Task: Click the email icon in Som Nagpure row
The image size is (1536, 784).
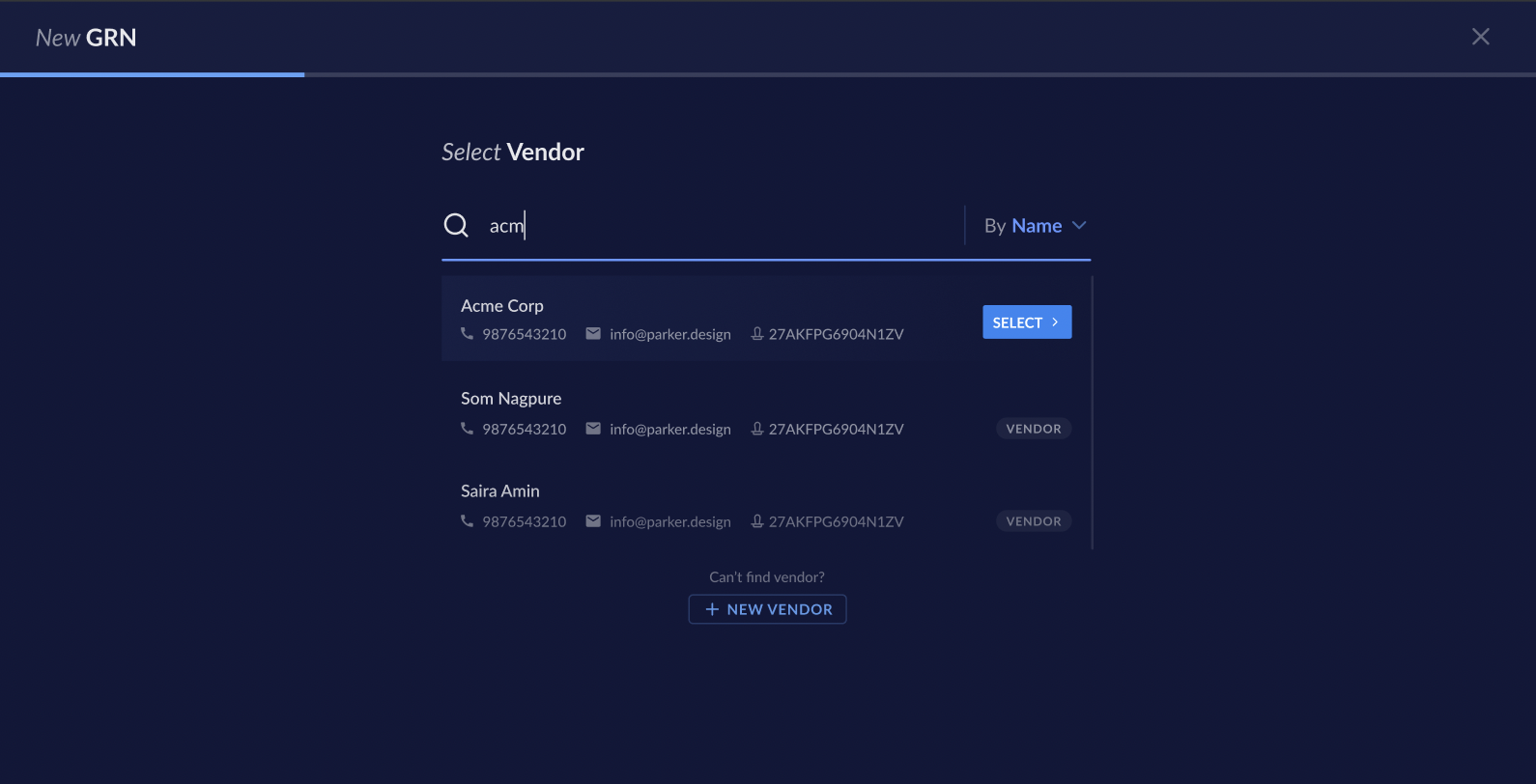Action: (593, 428)
